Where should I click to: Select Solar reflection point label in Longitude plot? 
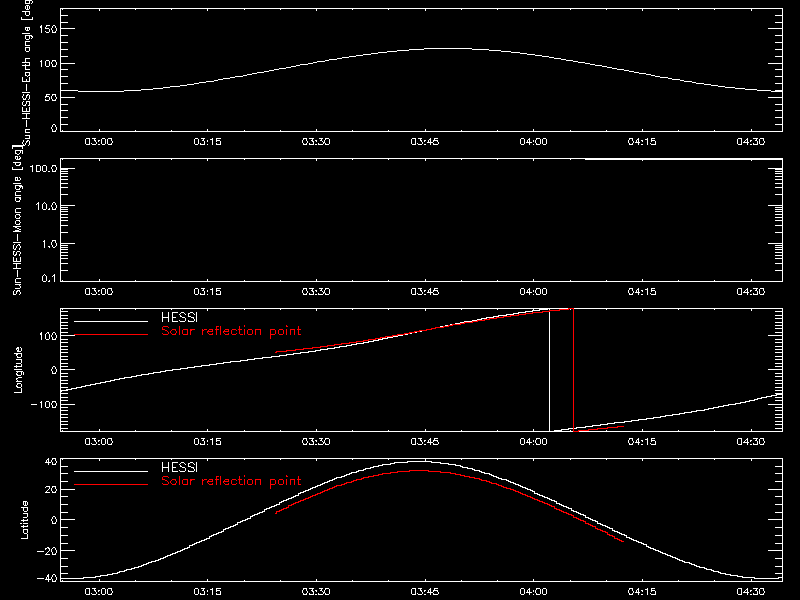(231, 331)
